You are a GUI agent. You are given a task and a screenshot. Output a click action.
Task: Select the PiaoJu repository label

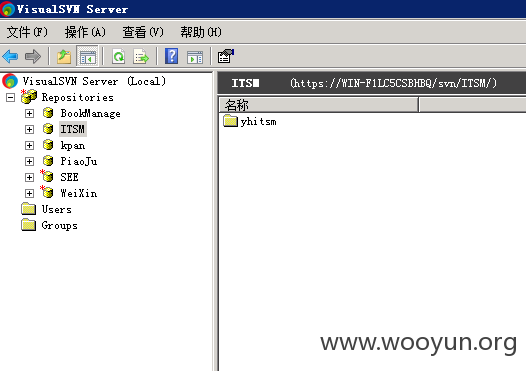coord(79,161)
